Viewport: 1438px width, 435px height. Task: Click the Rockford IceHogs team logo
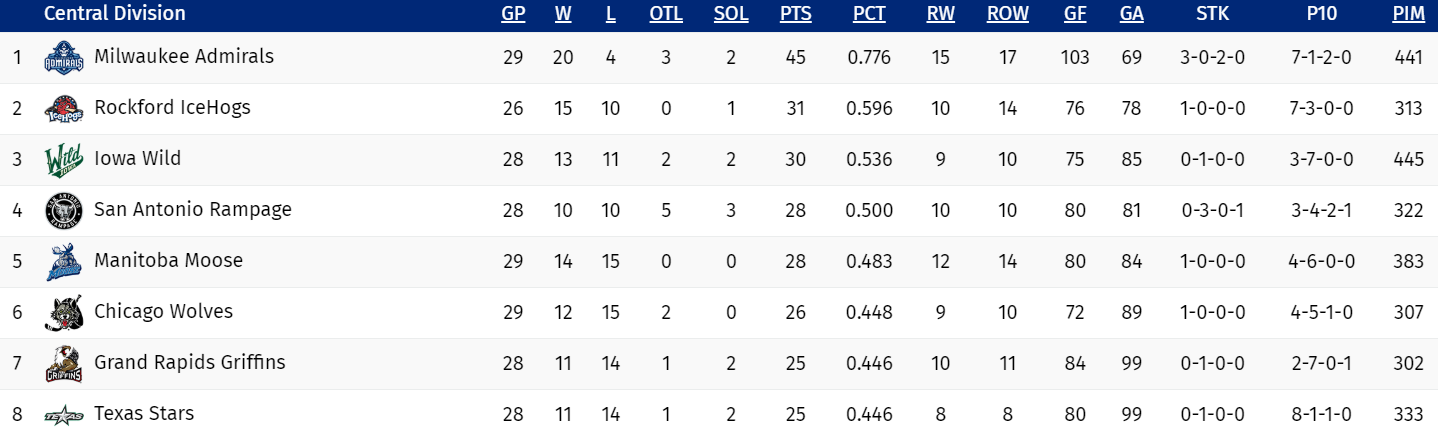[61, 109]
